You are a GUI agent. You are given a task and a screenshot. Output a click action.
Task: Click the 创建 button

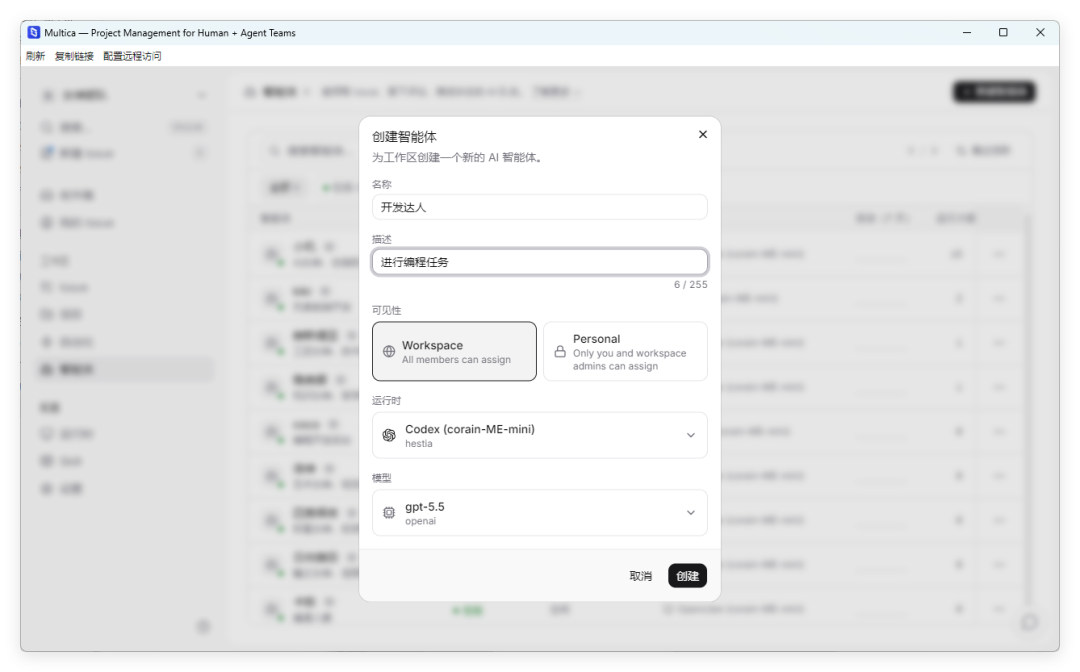coord(687,576)
